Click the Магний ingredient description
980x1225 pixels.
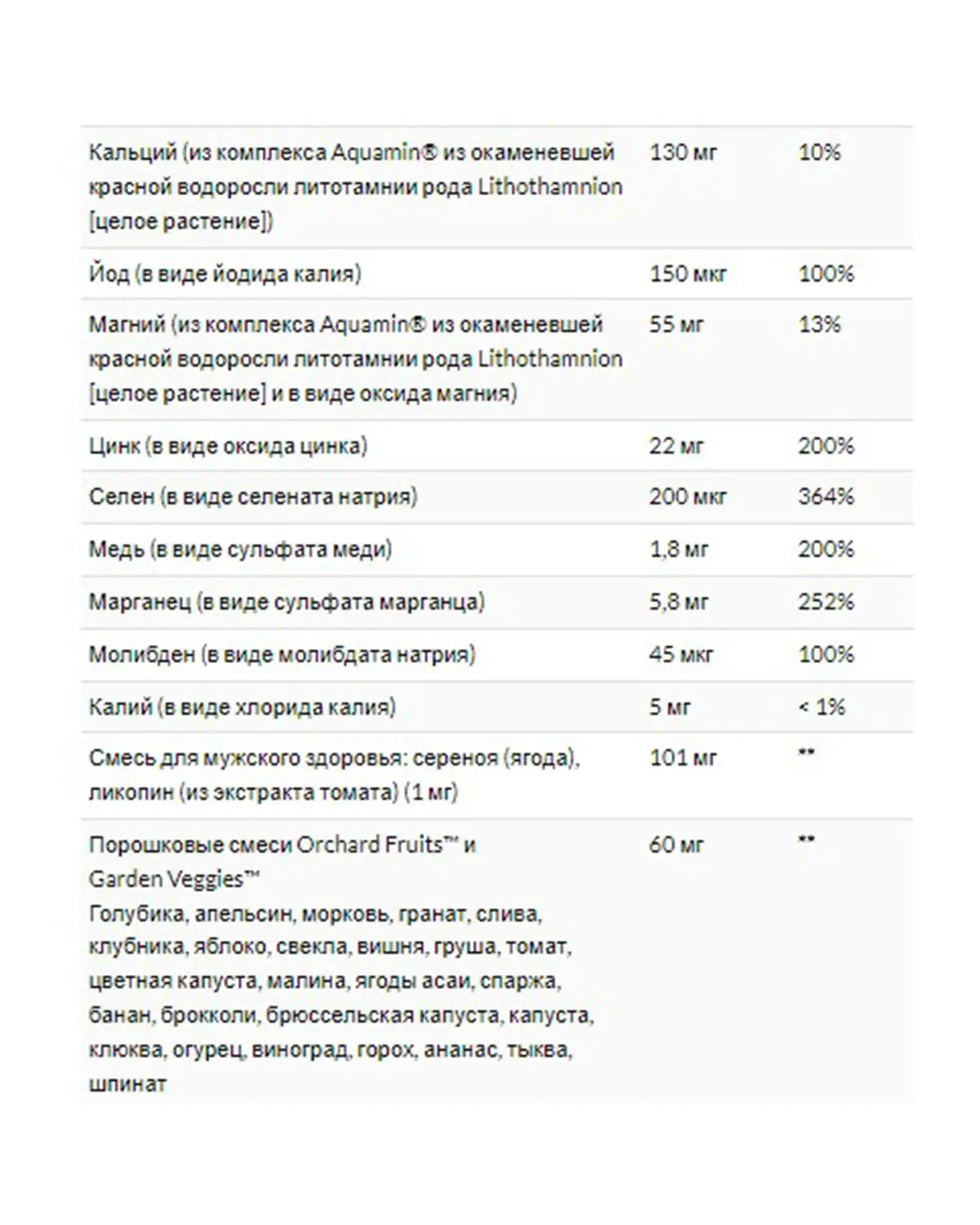[355, 359]
